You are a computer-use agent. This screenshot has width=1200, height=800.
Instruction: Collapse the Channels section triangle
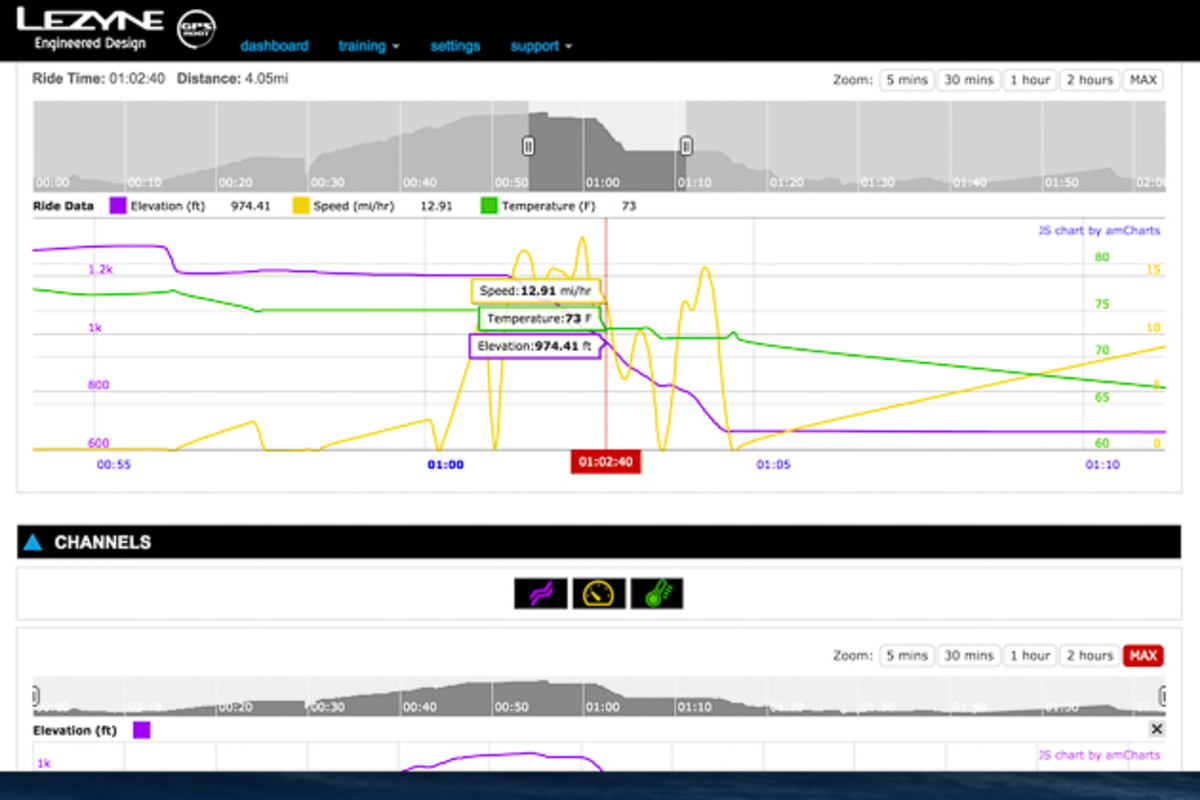33,543
